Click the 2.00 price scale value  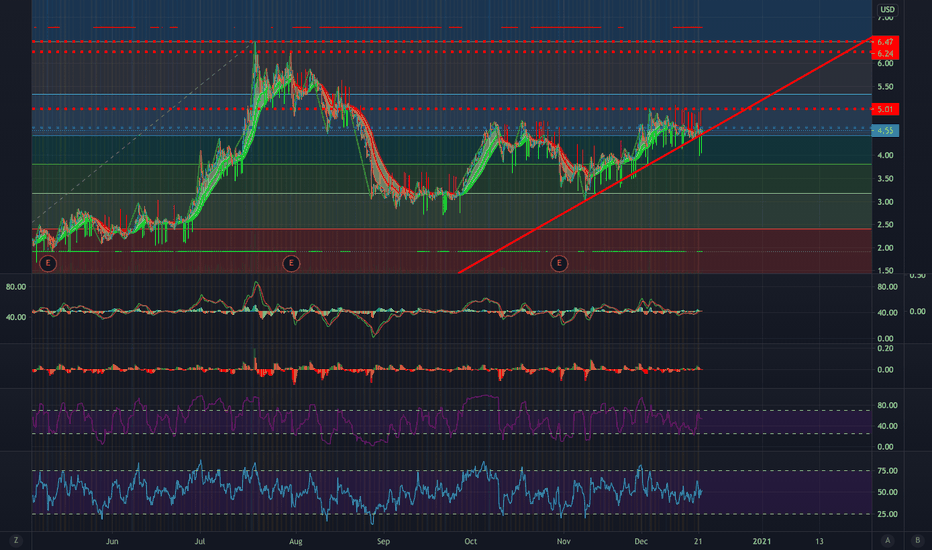coord(885,248)
